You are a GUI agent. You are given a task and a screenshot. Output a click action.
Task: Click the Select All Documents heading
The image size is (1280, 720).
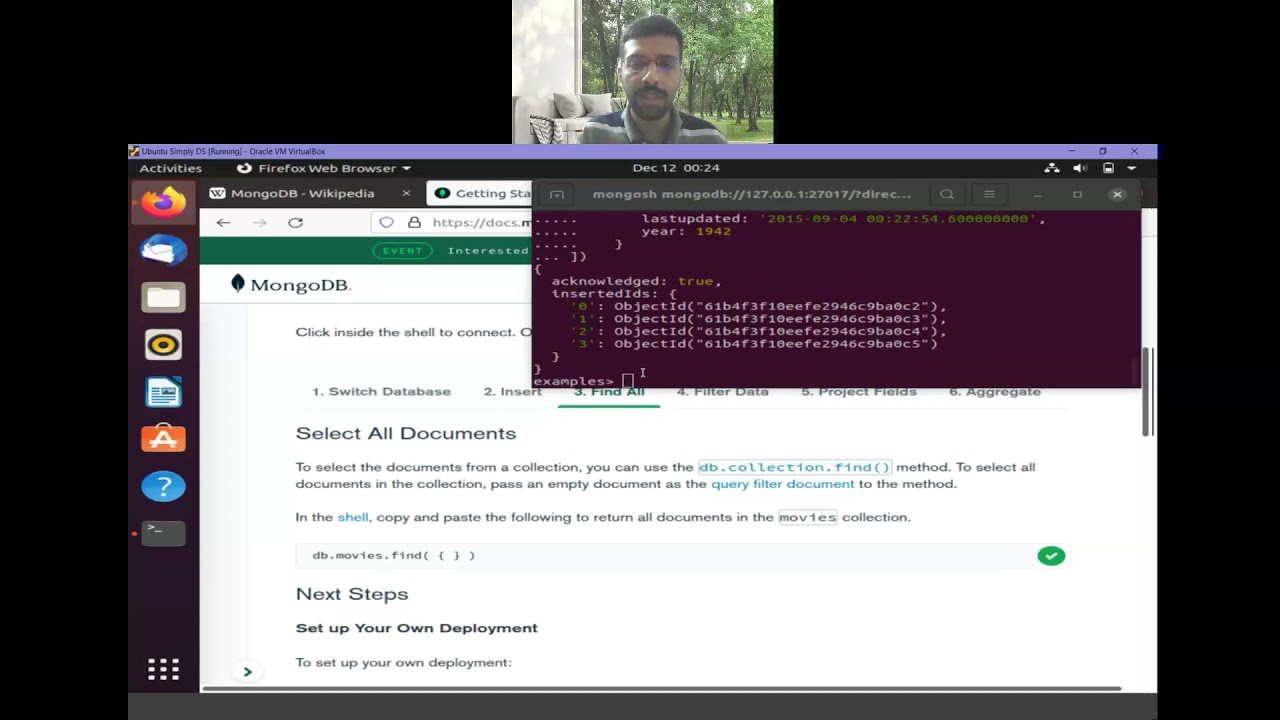coord(406,434)
